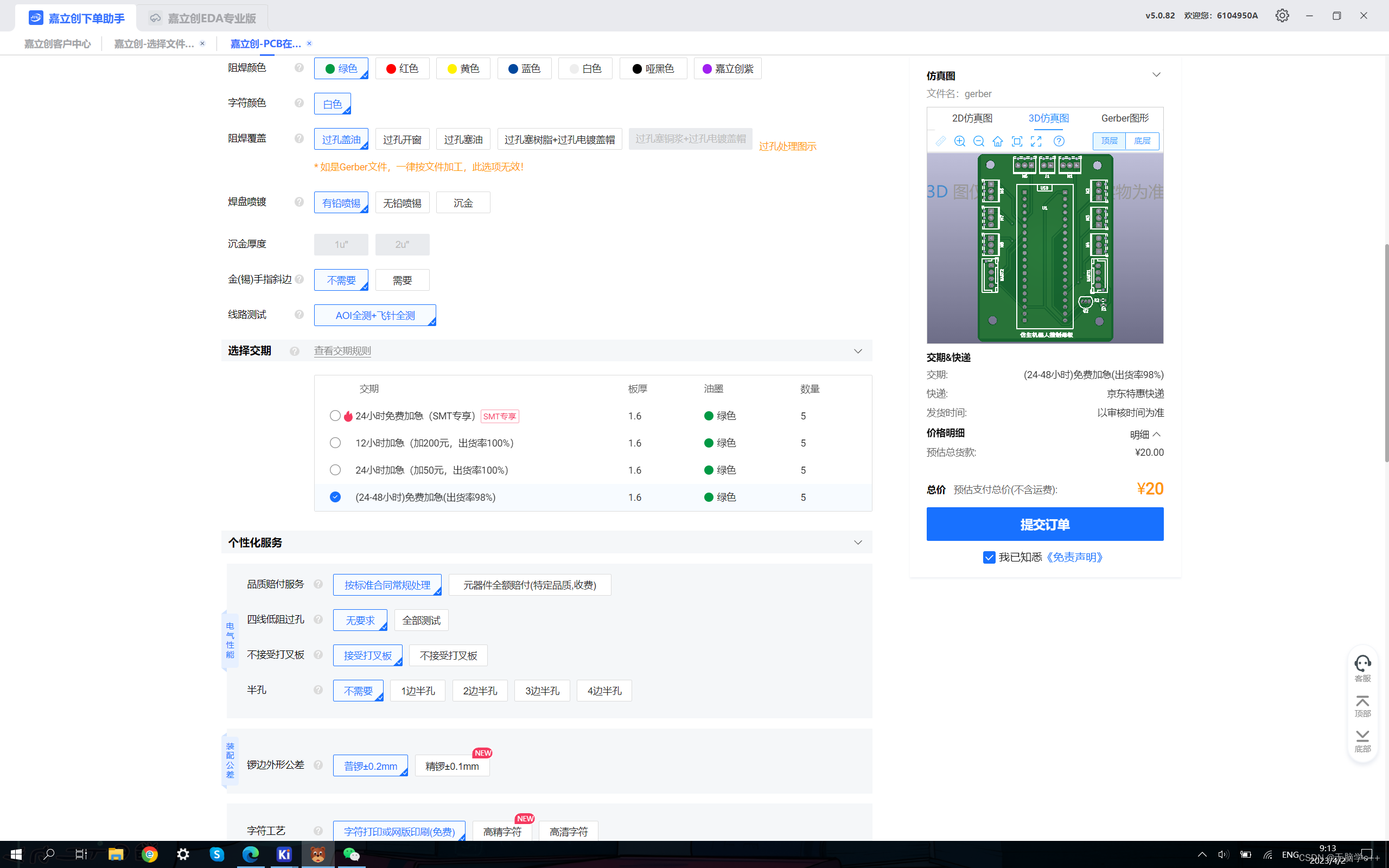Switch to 嘉立创EDA专业版 app tab
The width and height of the screenshot is (1389, 868).
tap(202, 18)
